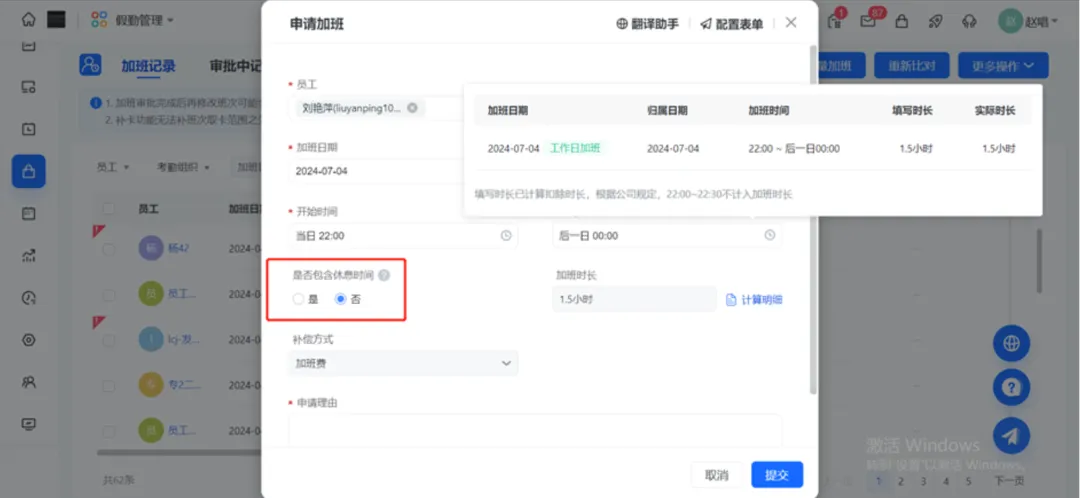1080x498 pixels.
Task: Click the 22:00 ~ 后一日00:00 cell in popup
Action: coord(794,149)
